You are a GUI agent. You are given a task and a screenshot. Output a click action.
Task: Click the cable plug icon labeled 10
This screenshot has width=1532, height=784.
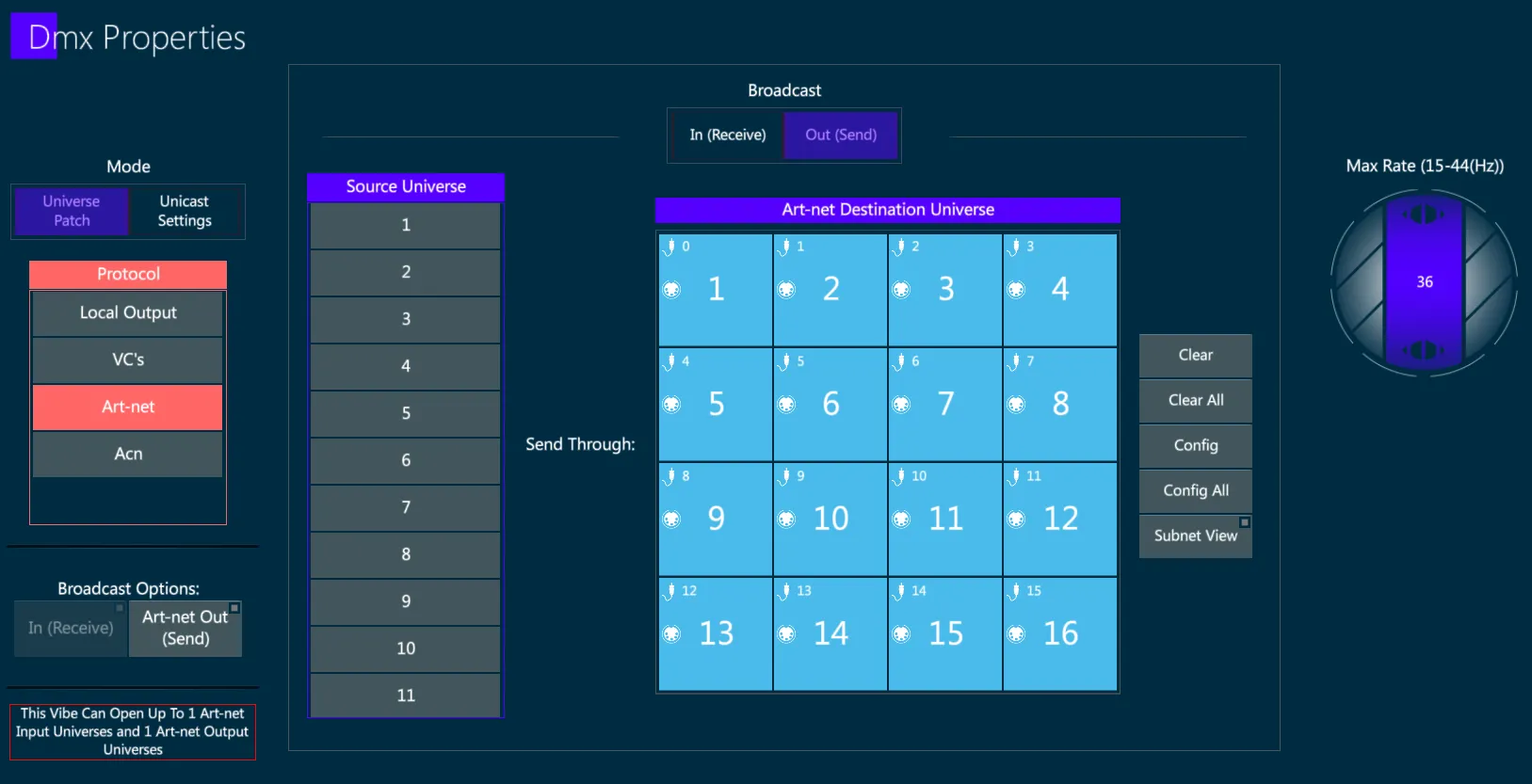point(899,477)
